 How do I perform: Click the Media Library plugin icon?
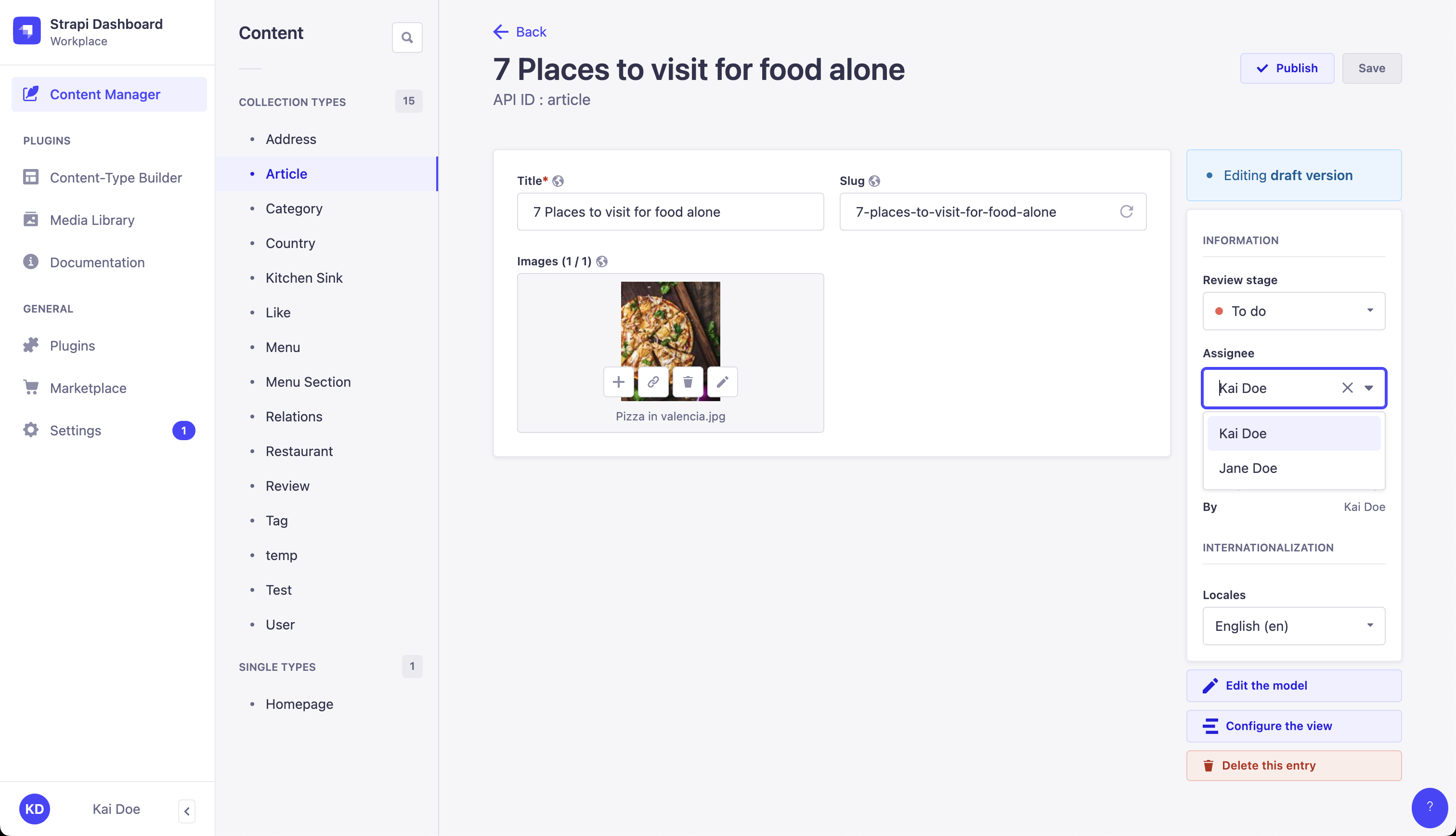tap(31, 219)
